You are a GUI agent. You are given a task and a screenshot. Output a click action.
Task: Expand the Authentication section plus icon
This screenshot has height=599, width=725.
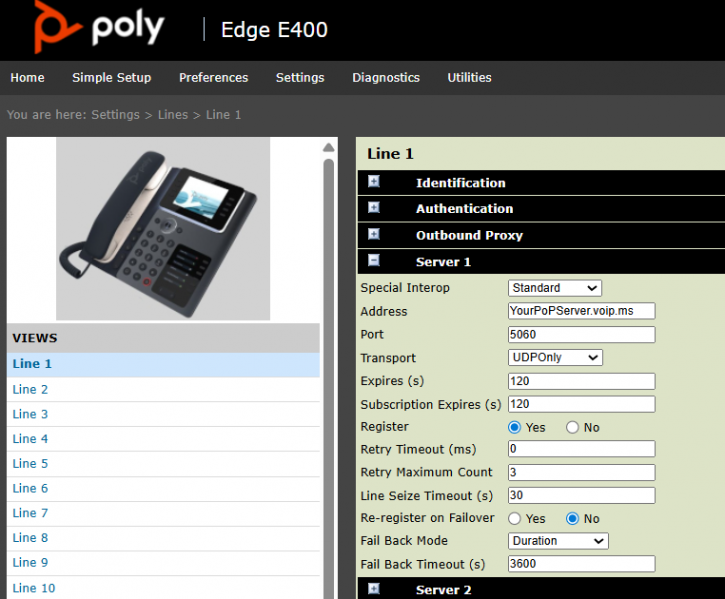[374, 208]
